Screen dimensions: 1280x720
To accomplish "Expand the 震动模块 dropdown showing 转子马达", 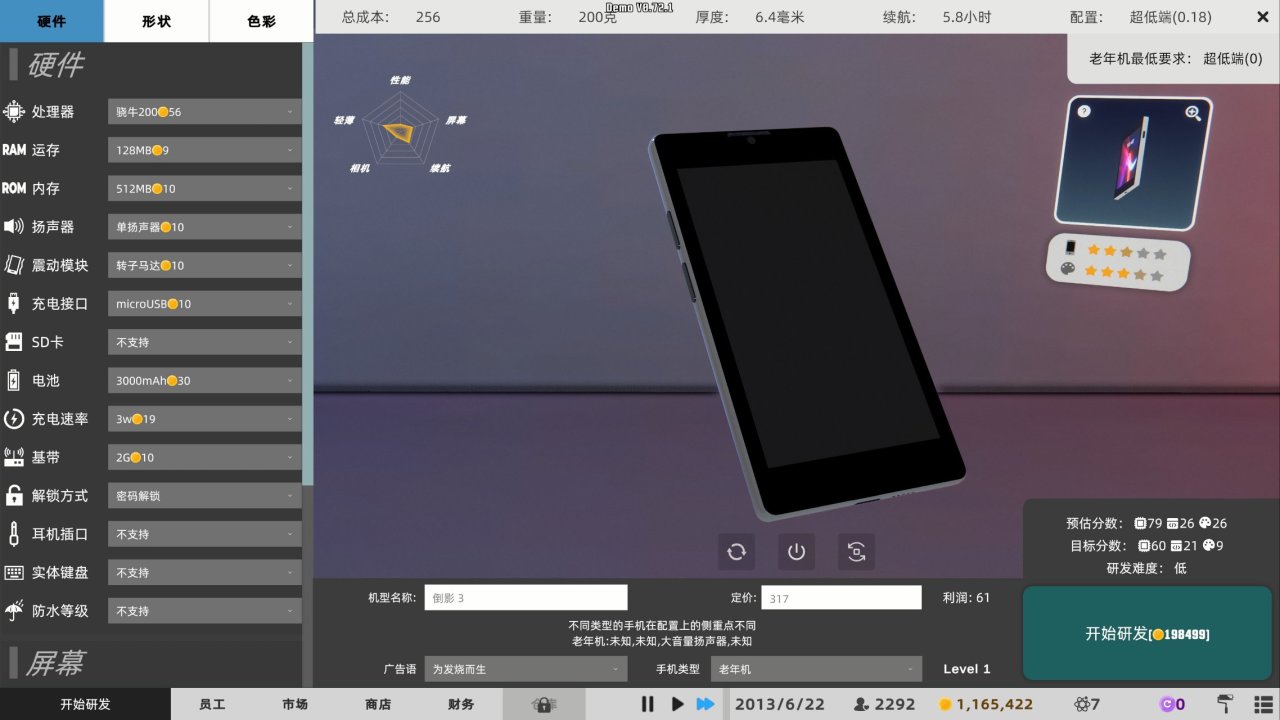I will 204,265.
